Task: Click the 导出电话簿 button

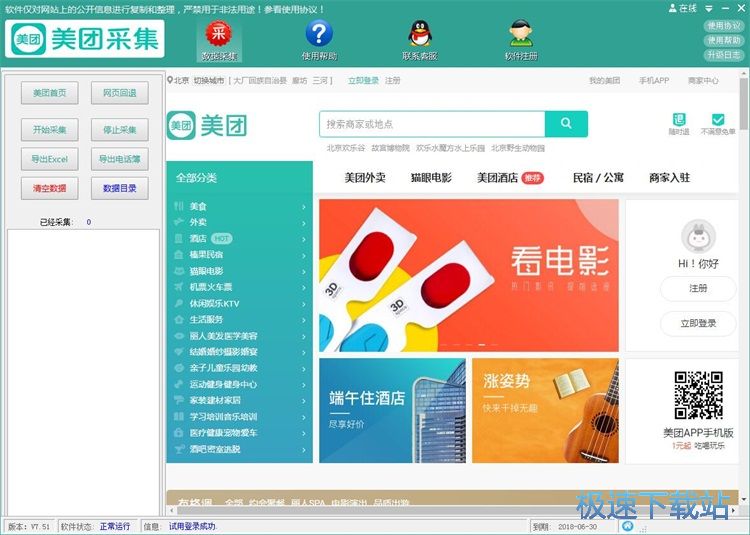Action: (x=120, y=159)
